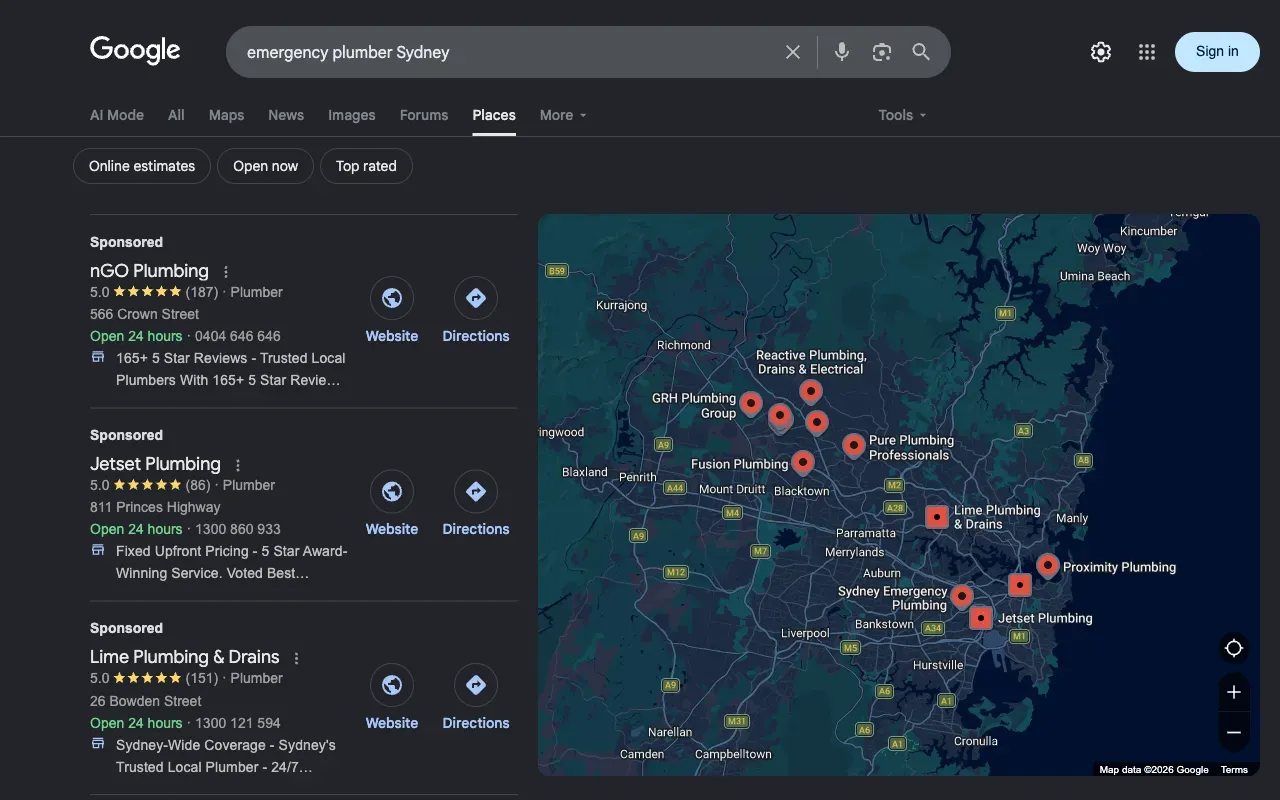Expand the Tools dropdown
The height and width of the screenshot is (800, 1280).
click(x=902, y=115)
